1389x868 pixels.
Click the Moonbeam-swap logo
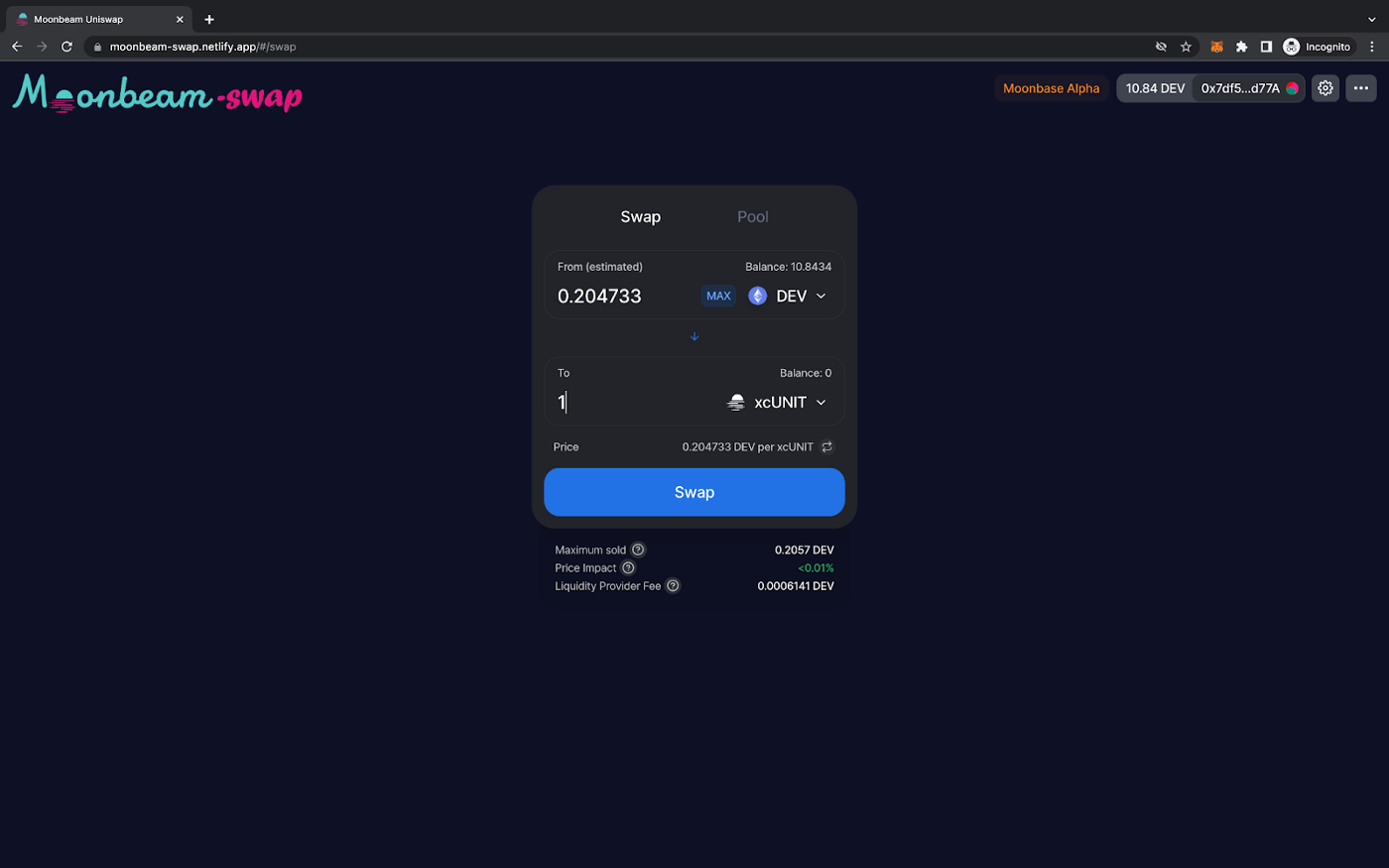coord(158,93)
